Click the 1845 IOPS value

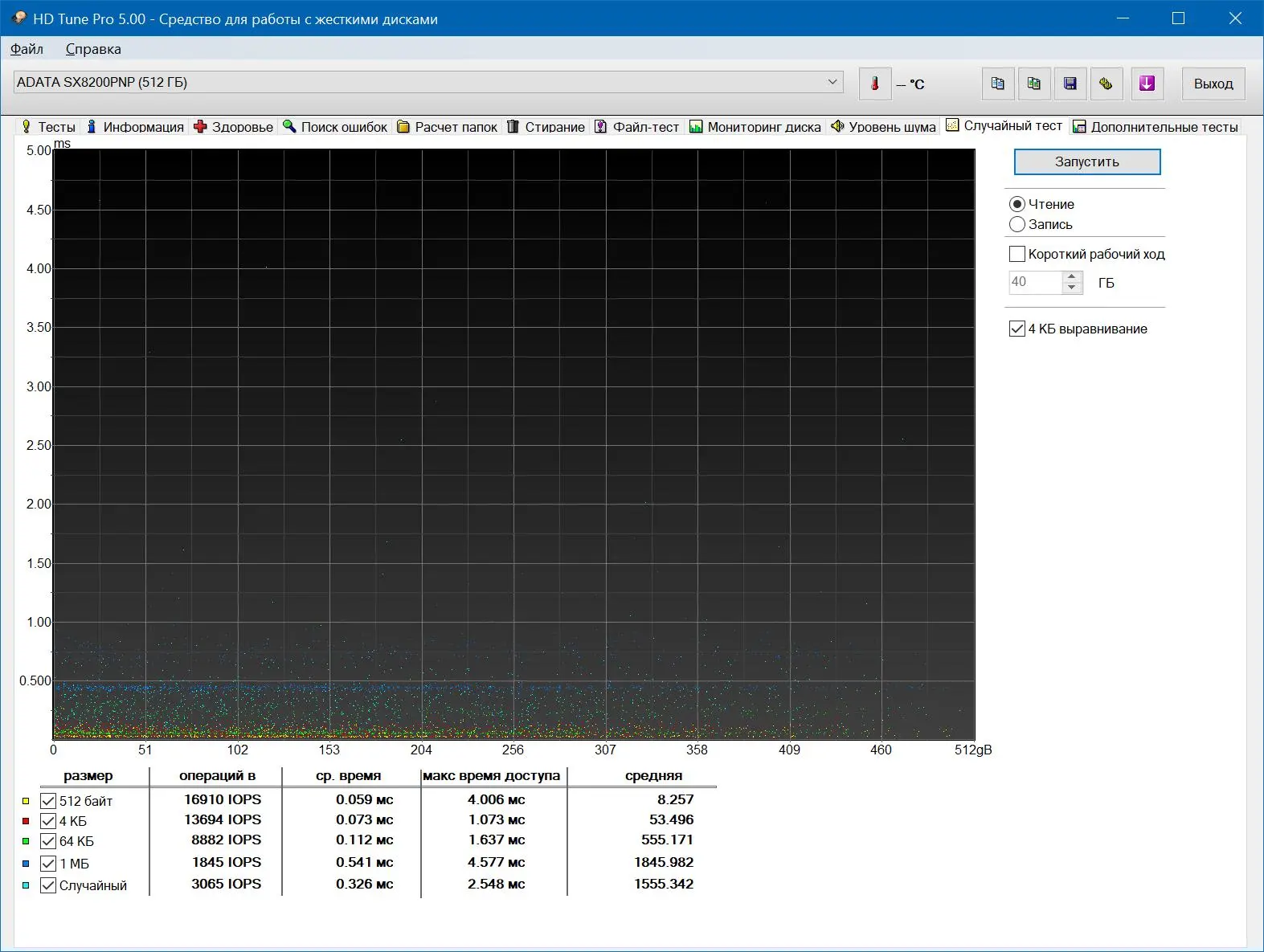pos(227,862)
